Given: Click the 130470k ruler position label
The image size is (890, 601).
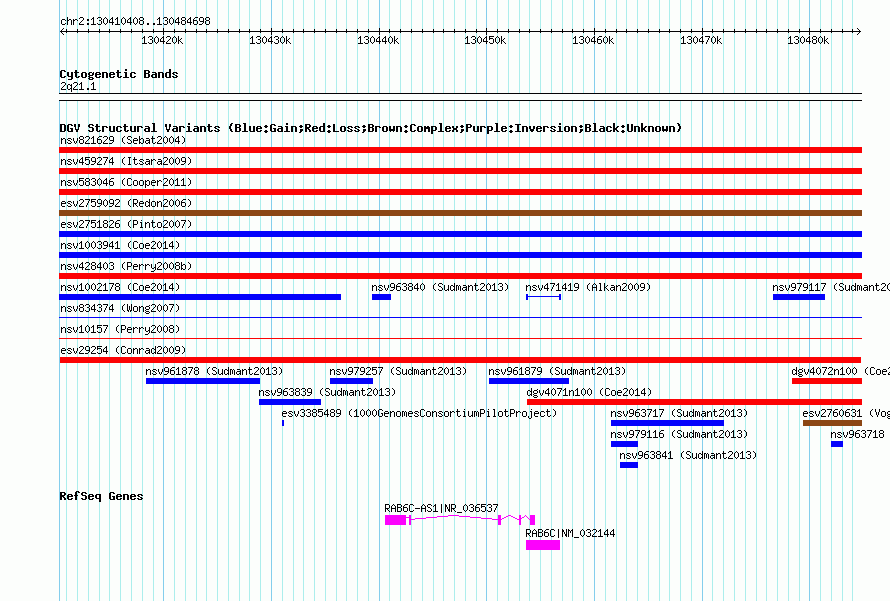Looking at the screenshot, I should click(x=701, y=40).
